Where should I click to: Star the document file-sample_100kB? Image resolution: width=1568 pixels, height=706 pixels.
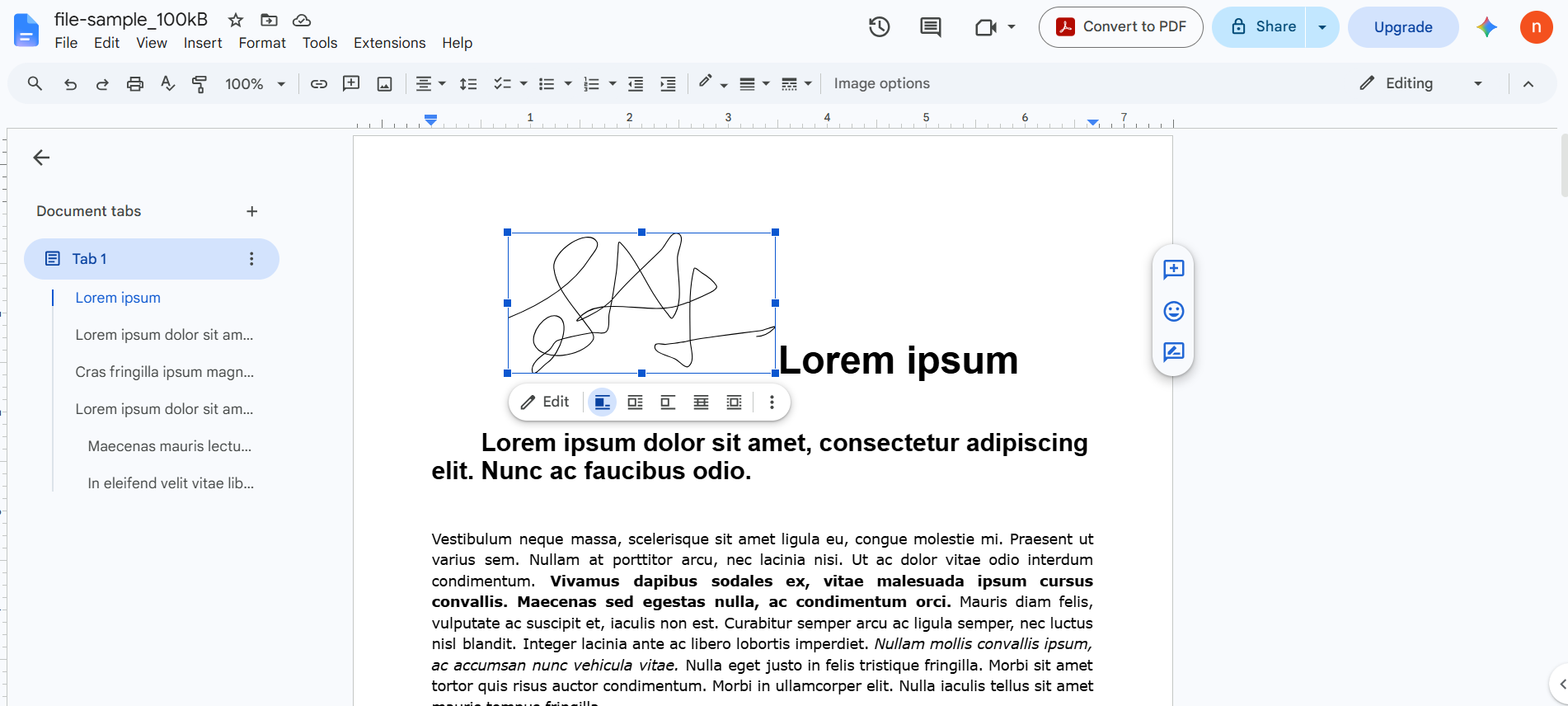[236, 20]
